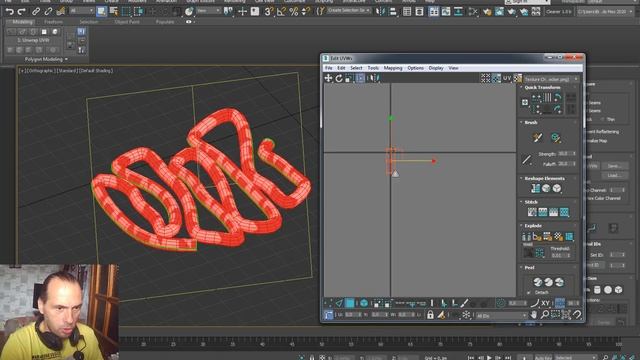
Task: Click Zoom Region icon in Edit UVWs
Action: point(555,315)
